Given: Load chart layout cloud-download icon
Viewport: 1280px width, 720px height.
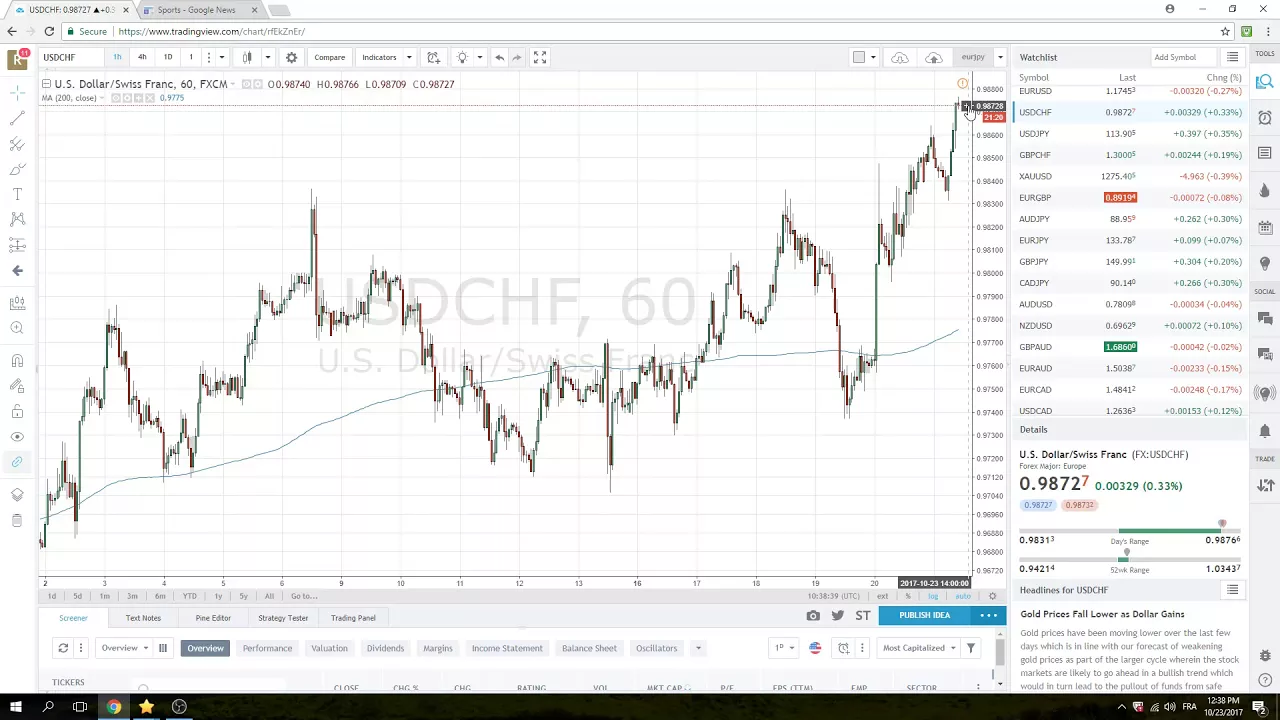Looking at the screenshot, I should click(x=900, y=57).
